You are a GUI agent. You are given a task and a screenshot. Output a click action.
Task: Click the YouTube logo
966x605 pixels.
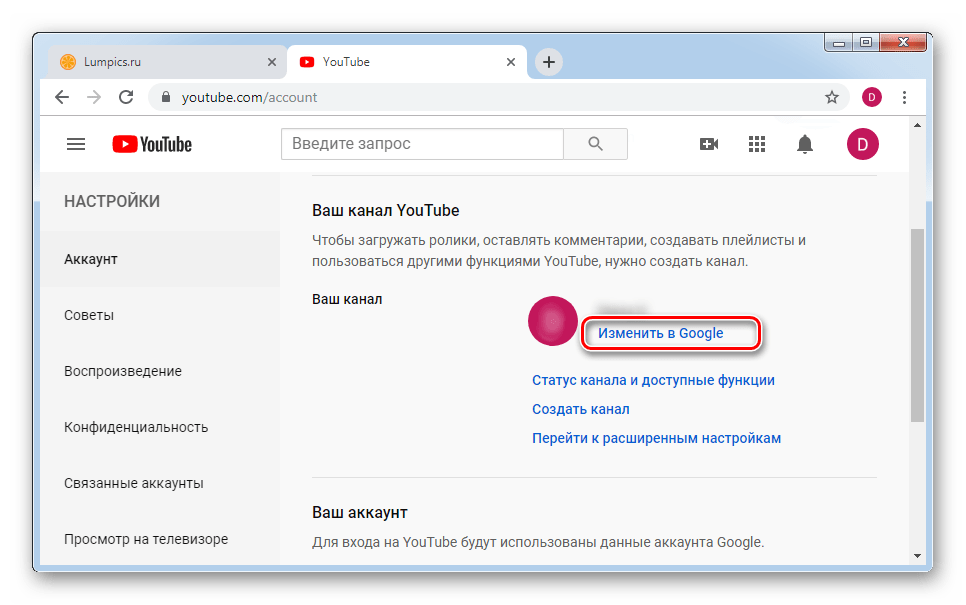click(x=152, y=144)
